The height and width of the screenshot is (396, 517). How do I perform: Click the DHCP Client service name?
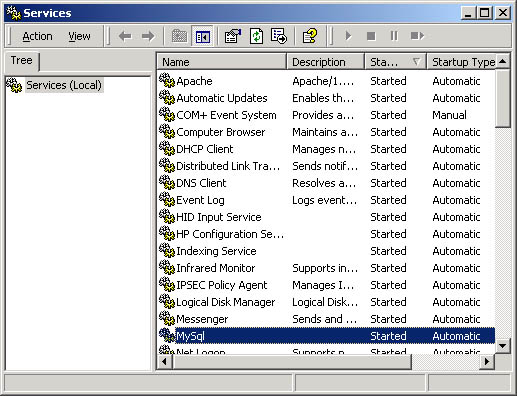[205, 149]
